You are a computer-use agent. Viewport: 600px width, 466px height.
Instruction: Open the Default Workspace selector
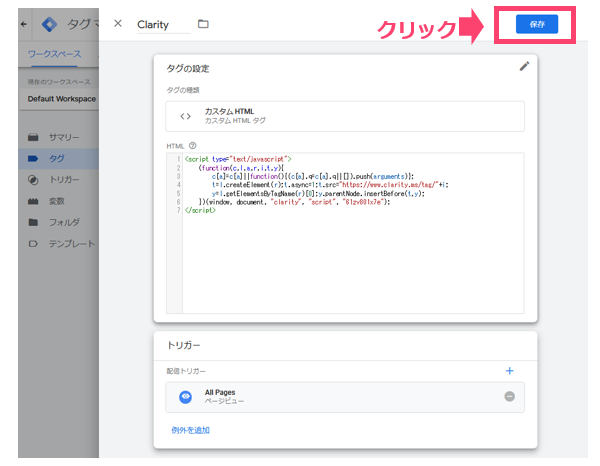coord(61,99)
